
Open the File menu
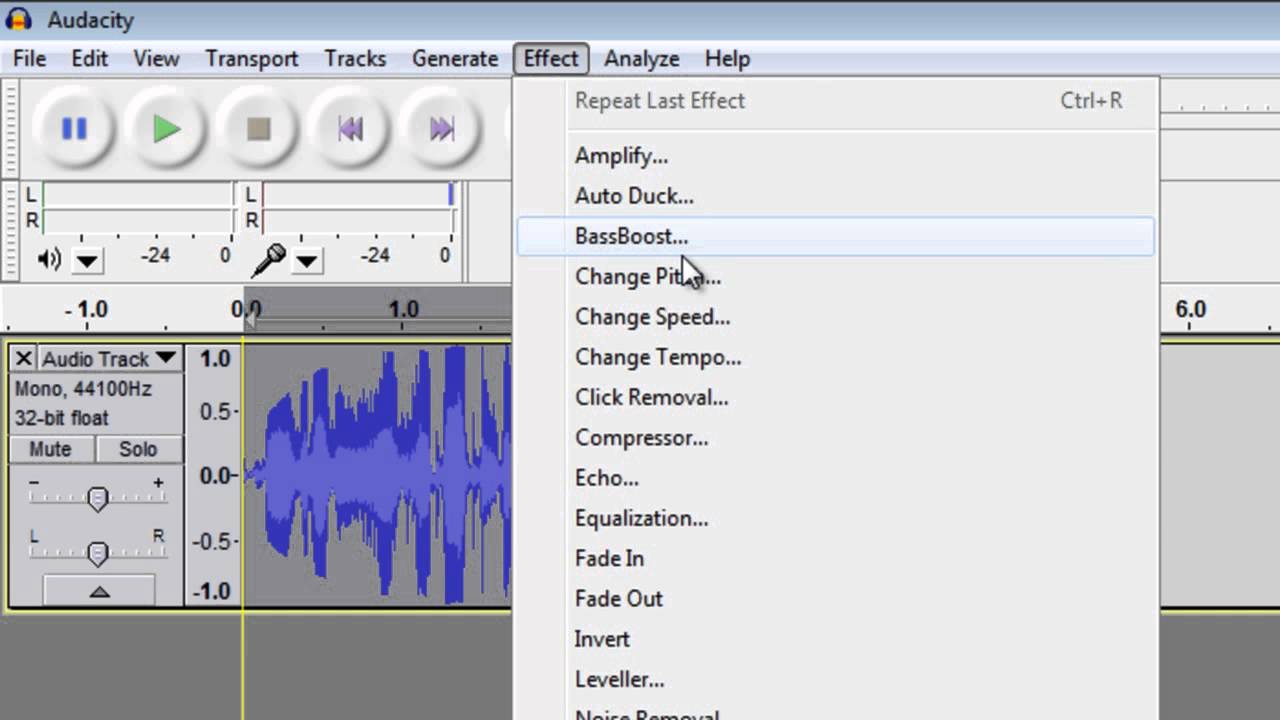coord(29,59)
